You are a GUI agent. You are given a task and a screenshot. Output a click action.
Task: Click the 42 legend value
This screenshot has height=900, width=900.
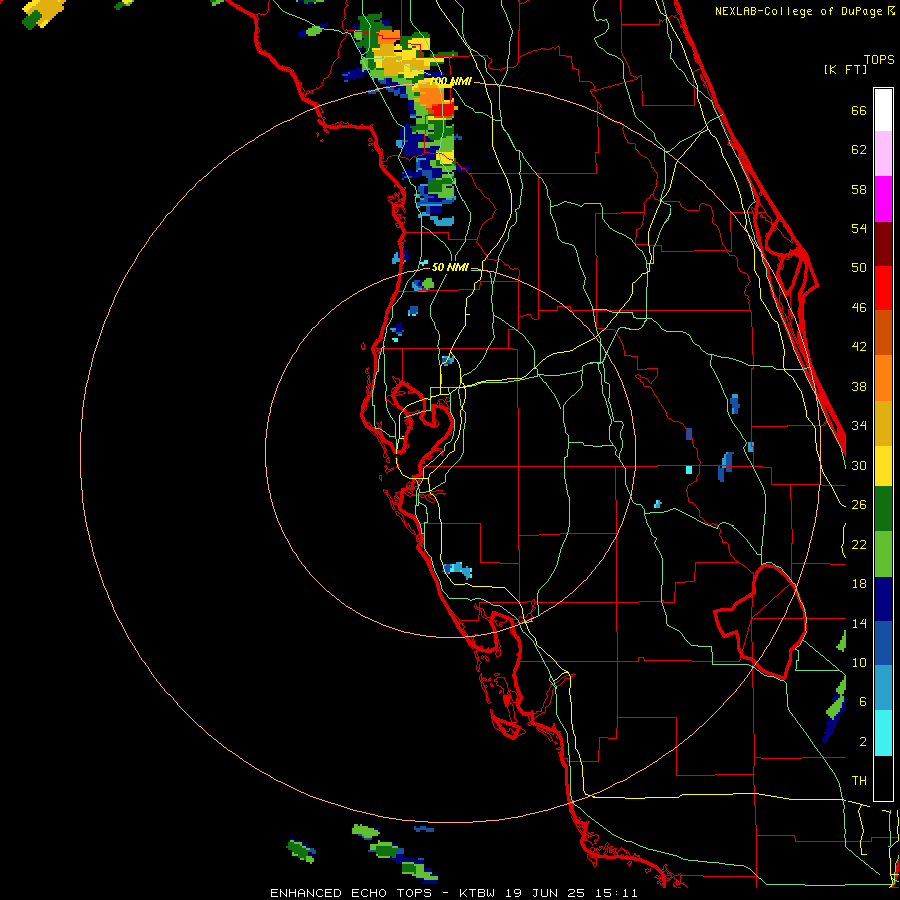click(859, 347)
